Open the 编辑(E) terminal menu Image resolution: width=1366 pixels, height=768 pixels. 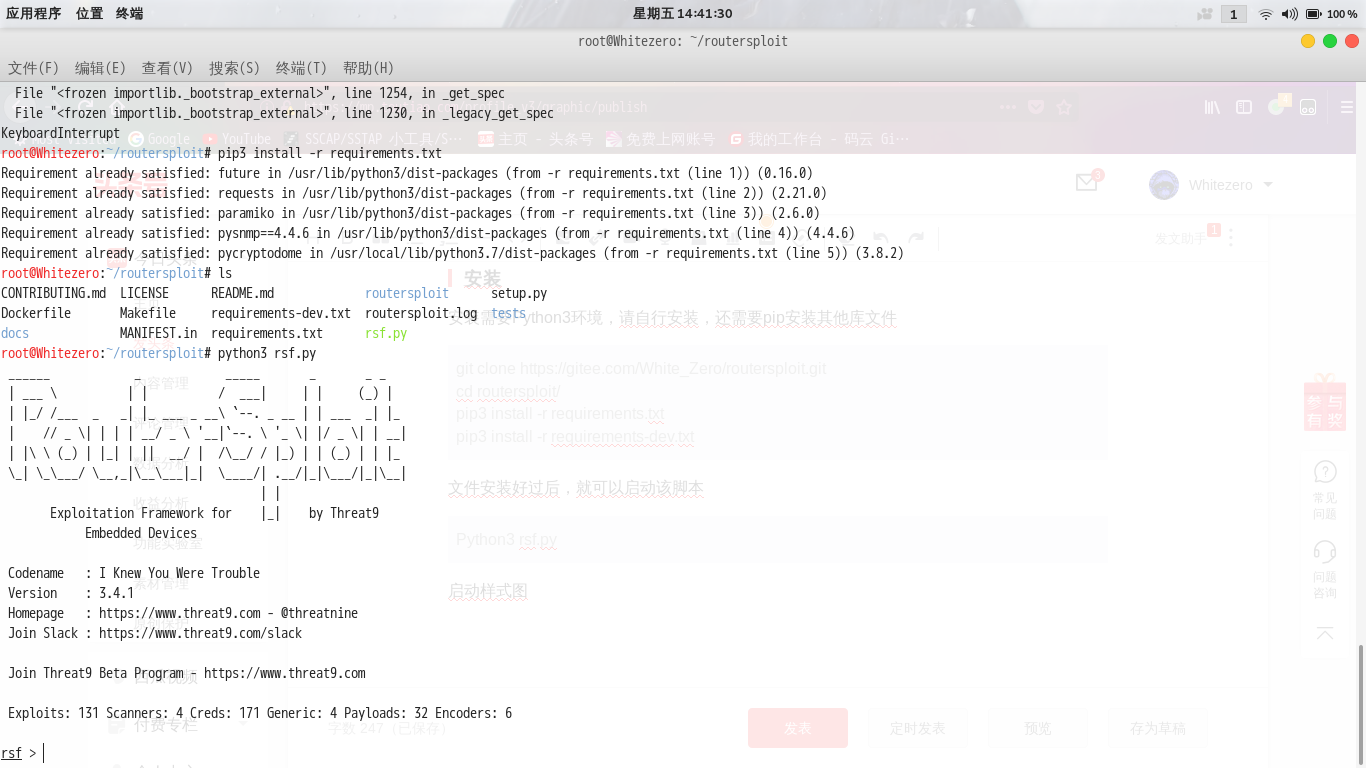[101, 68]
